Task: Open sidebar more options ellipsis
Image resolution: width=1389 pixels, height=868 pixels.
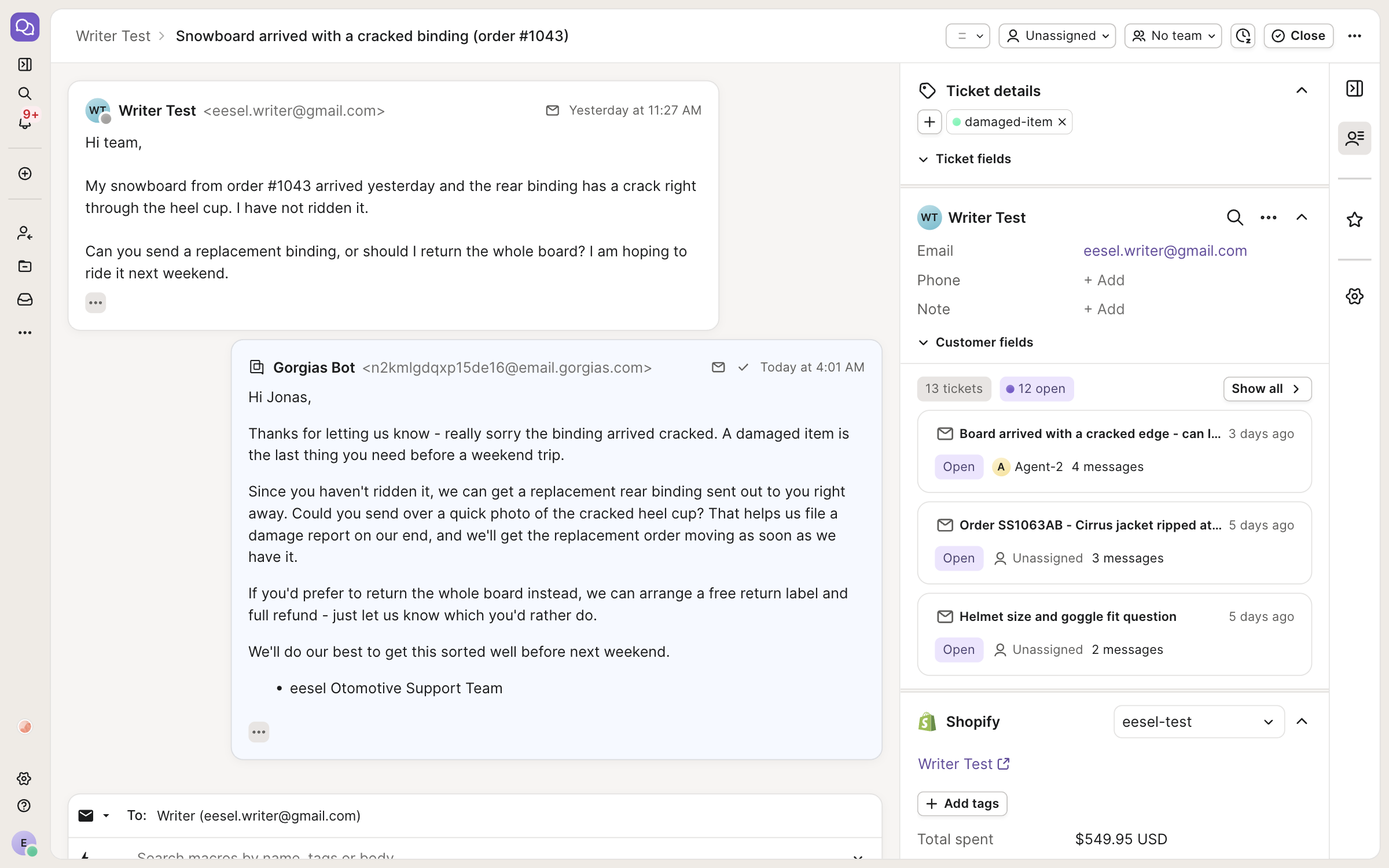Action: click(x=25, y=333)
